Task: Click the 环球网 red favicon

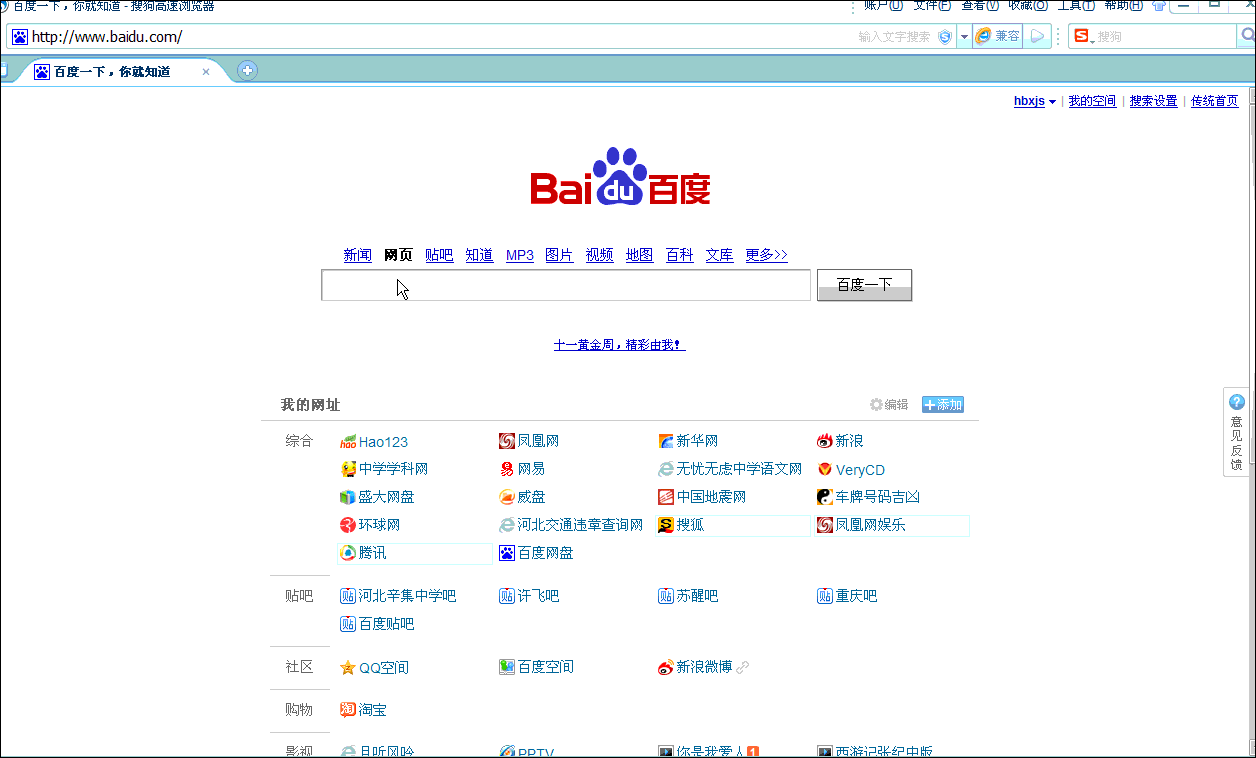Action: tap(348, 525)
